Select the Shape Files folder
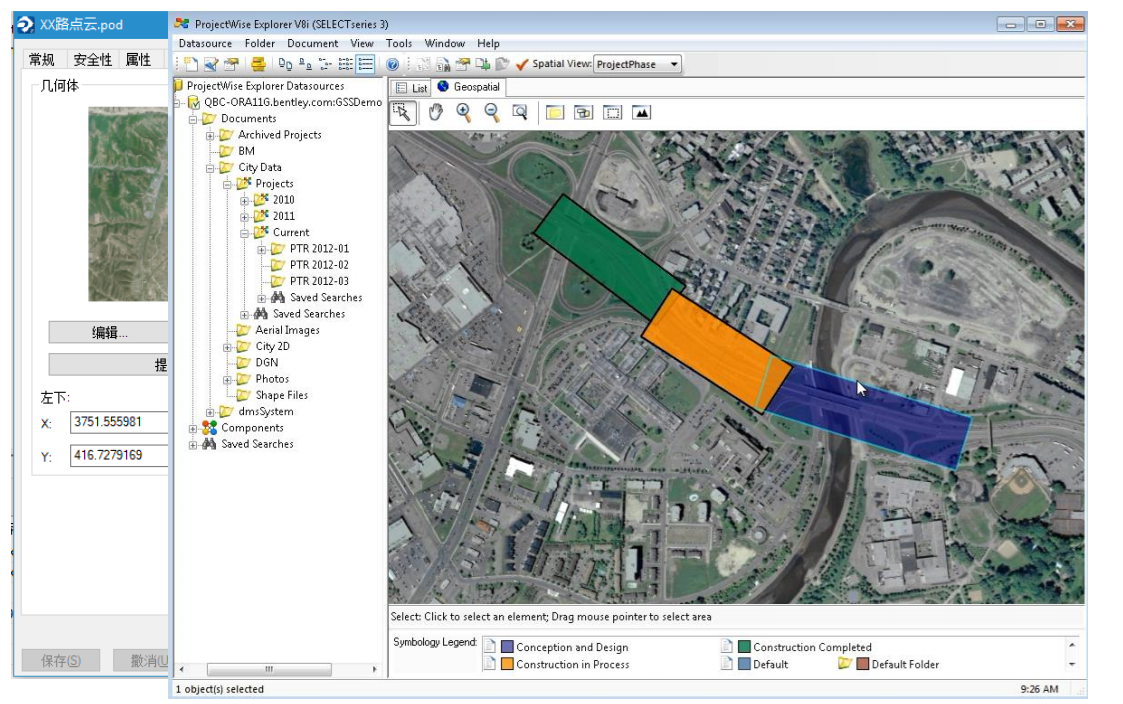1123x704 pixels. click(281, 395)
